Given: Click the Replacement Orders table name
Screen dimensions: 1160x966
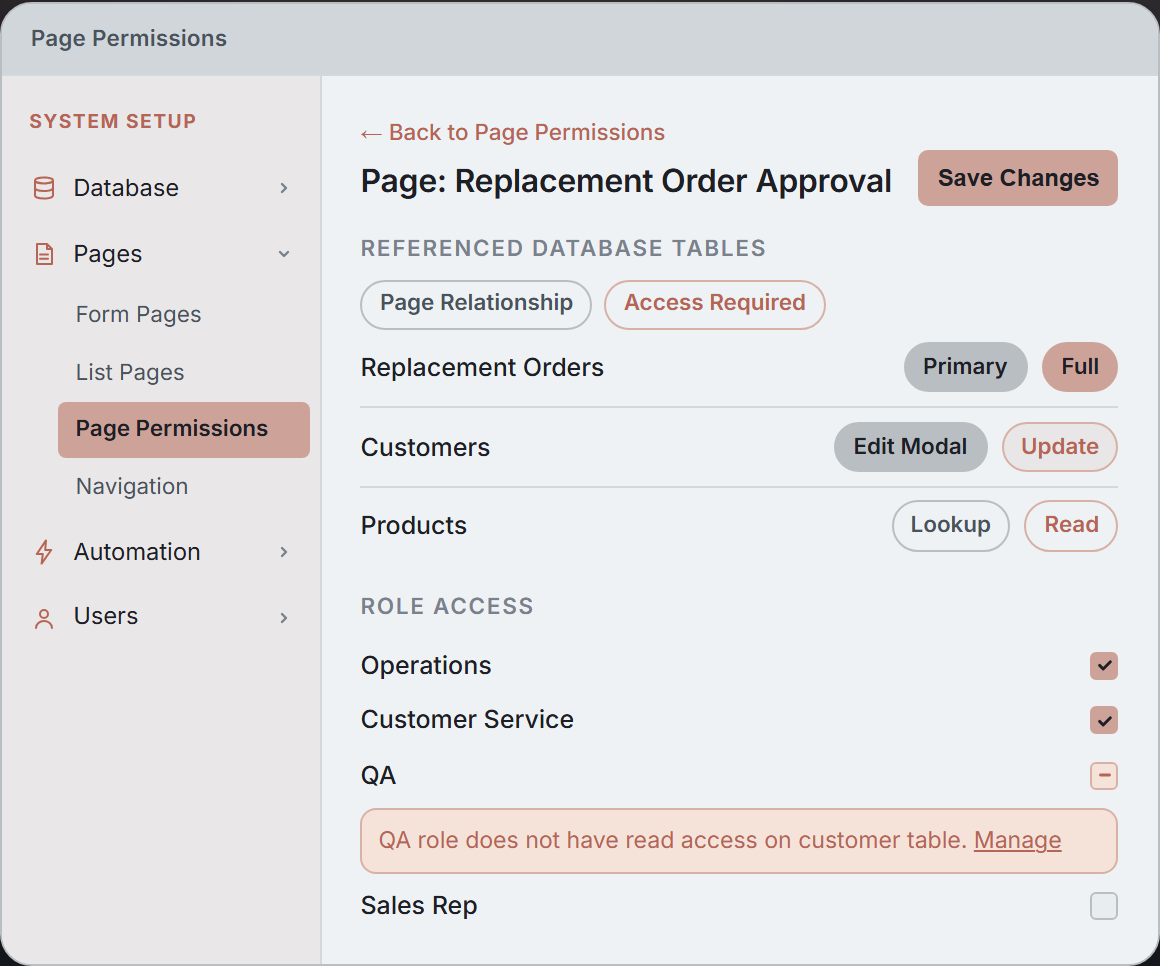Looking at the screenshot, I should 482,368.
